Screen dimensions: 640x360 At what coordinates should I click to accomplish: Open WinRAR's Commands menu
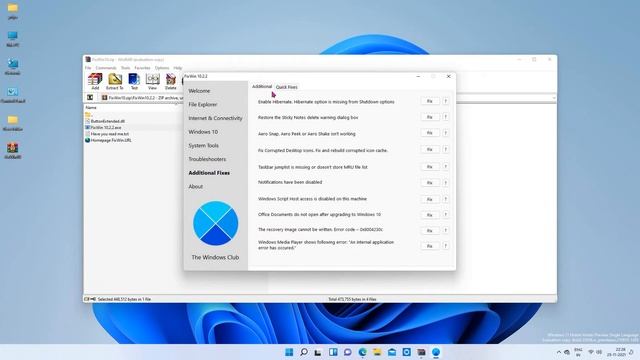pos(106,68)
